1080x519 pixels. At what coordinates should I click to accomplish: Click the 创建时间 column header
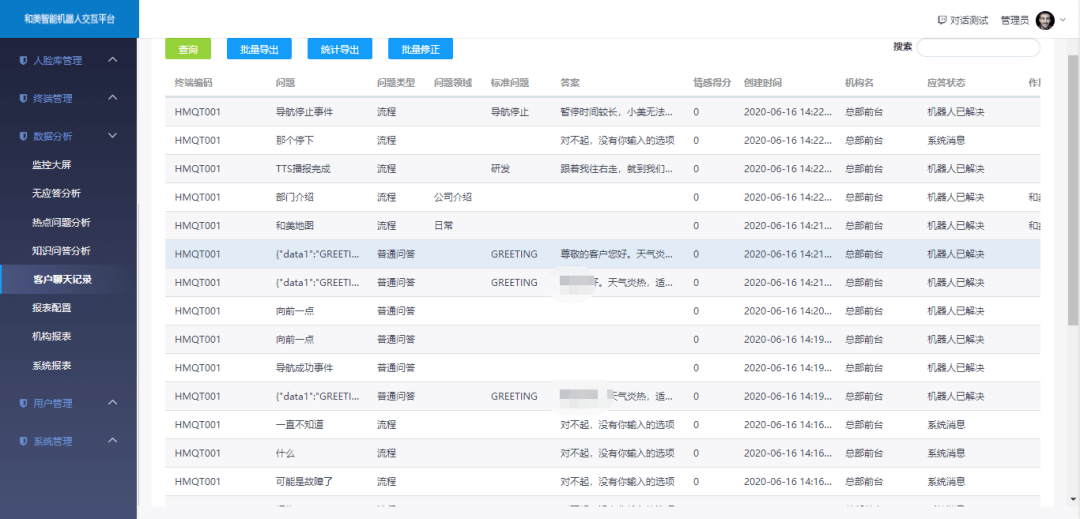coord(762,83)
